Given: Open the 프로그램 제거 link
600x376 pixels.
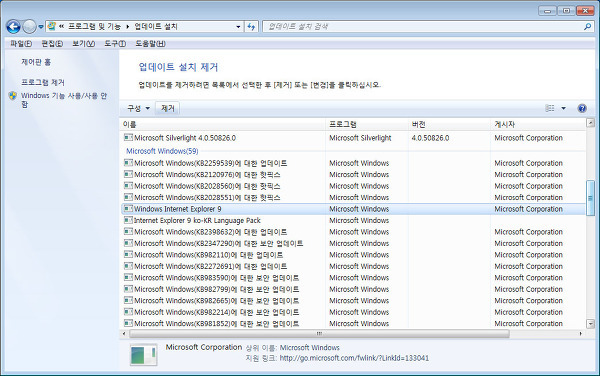Looking at the screenshot, I should 43,82.
